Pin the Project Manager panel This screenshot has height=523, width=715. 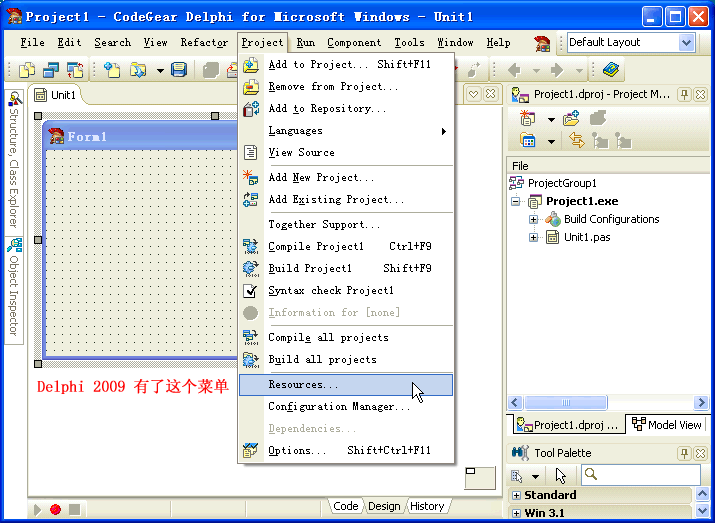(684, 95)
